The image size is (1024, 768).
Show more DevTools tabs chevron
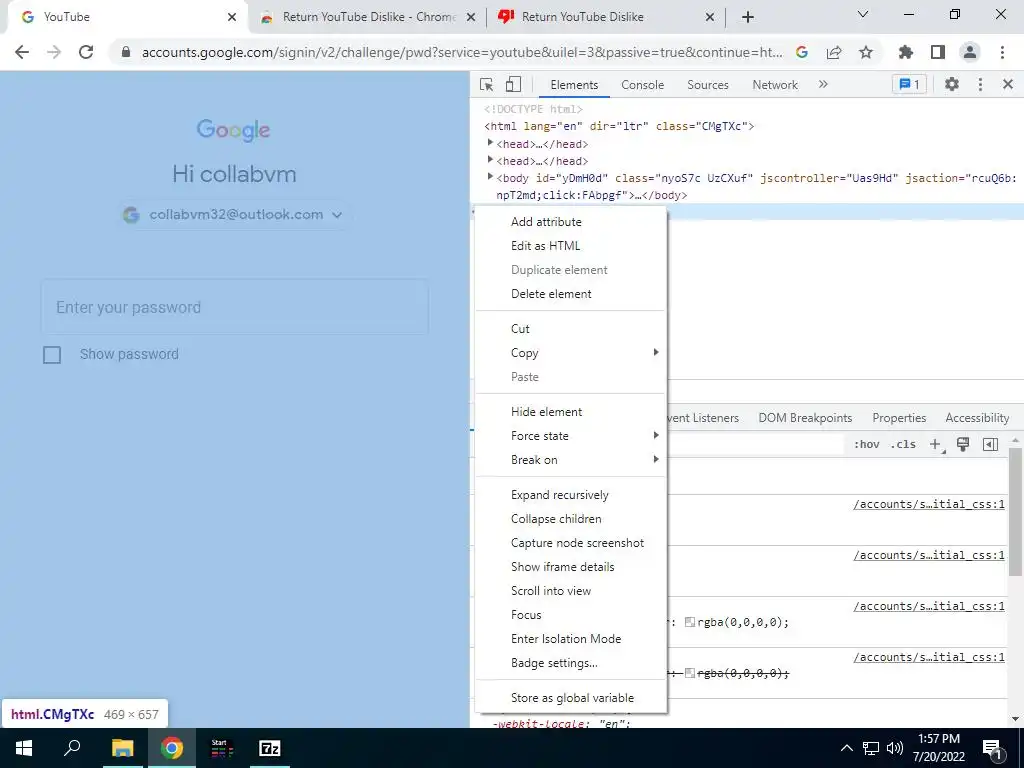[823, 84]
